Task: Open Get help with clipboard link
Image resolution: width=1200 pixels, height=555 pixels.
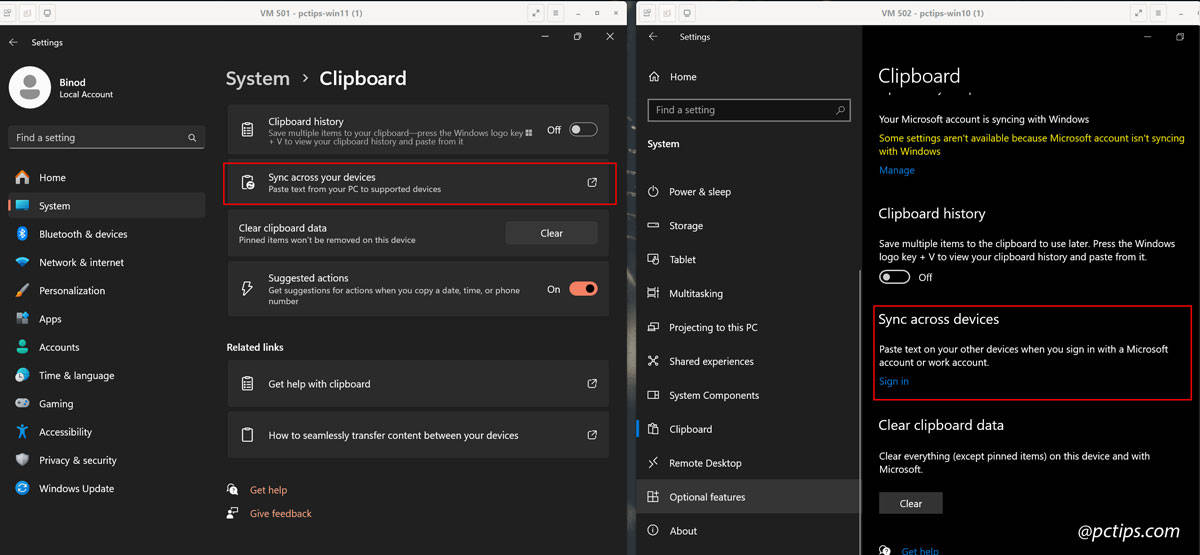Action: [x=418, y=384]
